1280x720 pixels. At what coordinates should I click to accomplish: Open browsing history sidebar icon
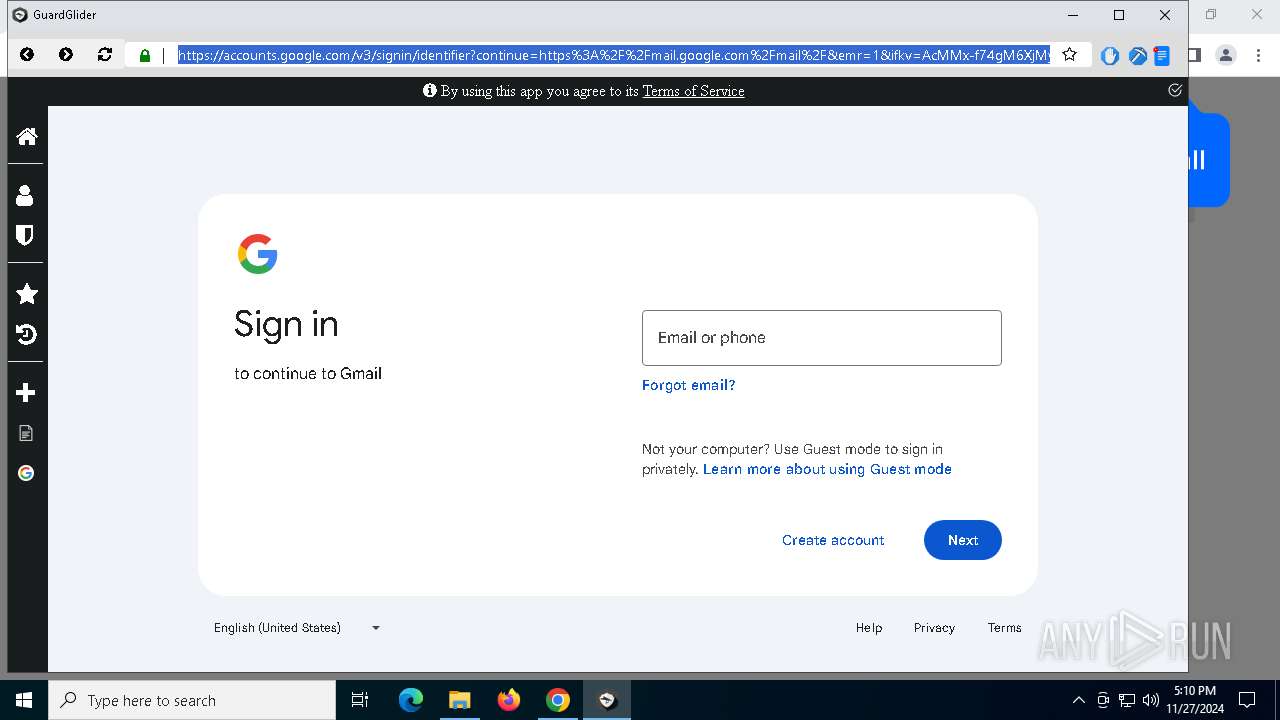pos(26,334)
